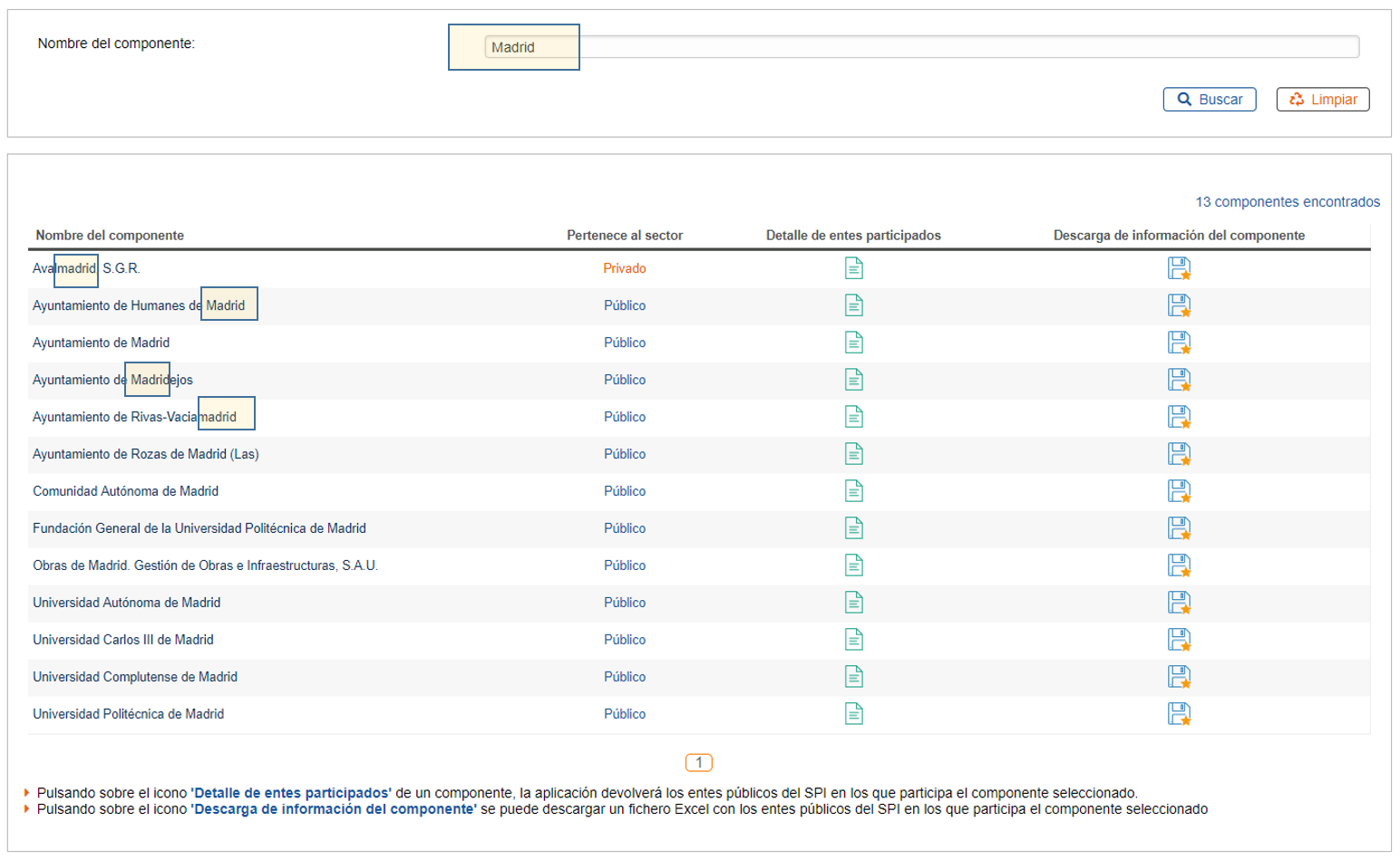
Task: Download component info for Ayuntamiento de Madrid
Action: coord(1179,343)
